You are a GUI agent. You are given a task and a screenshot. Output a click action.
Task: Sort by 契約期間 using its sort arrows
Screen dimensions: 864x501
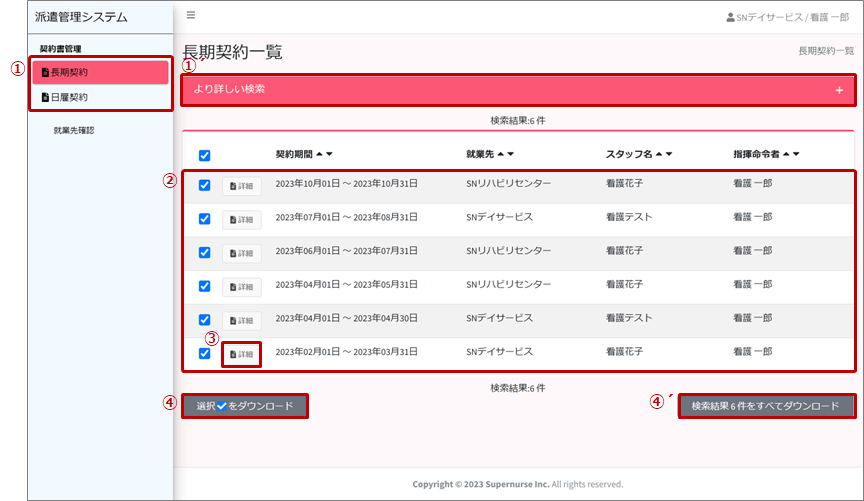coord(325,154)
